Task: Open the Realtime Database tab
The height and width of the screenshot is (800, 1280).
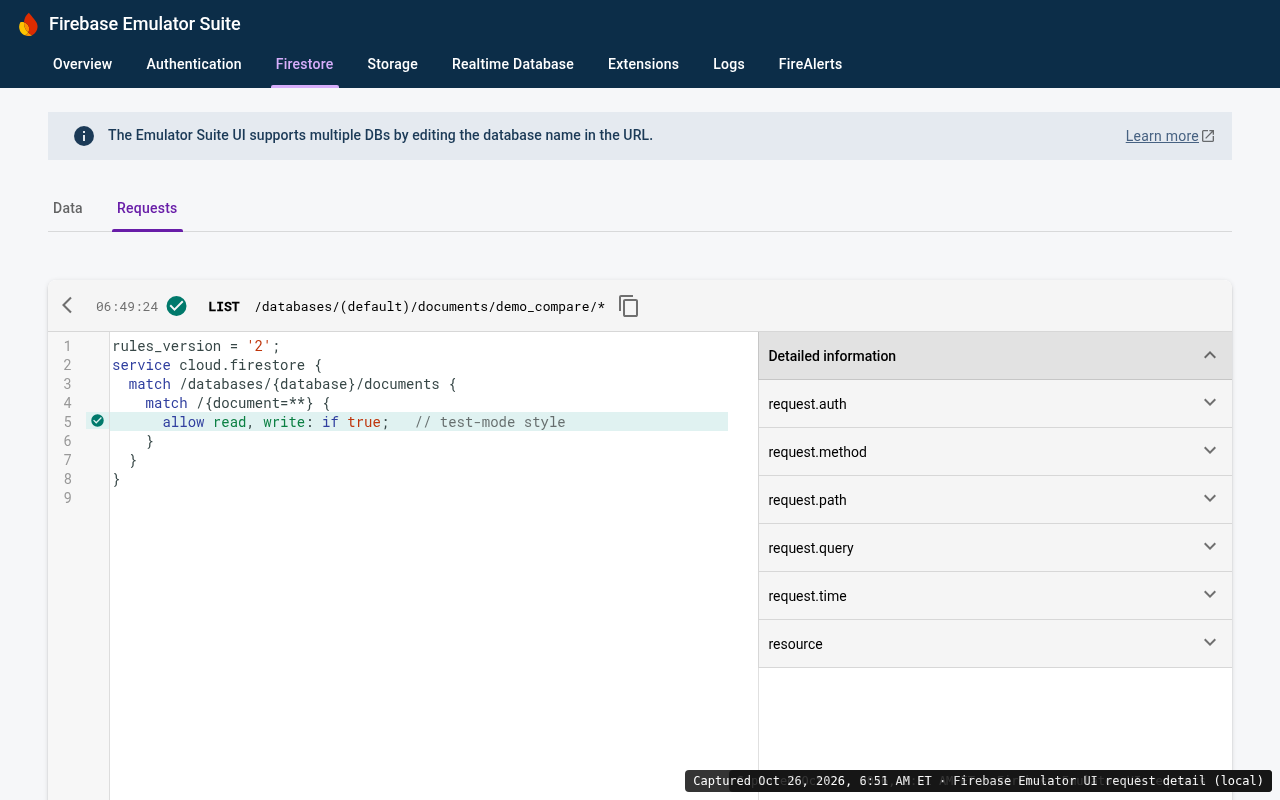Action: tap(513, 64)
